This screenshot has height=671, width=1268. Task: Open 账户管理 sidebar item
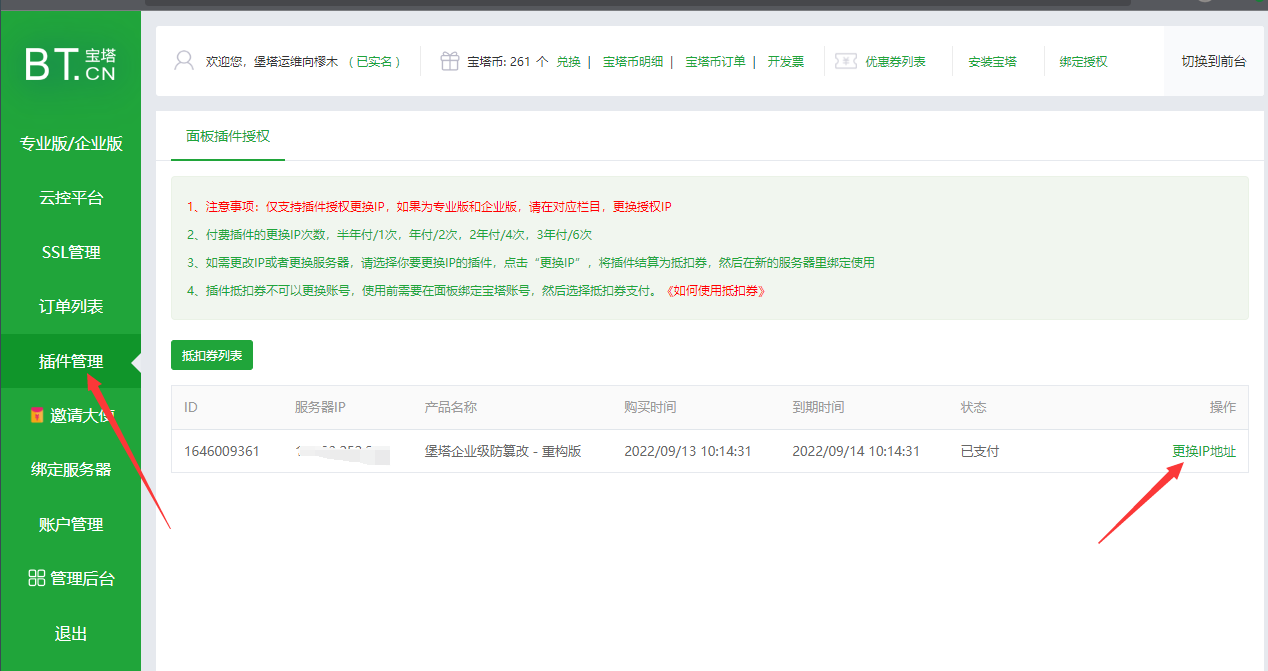point(71,524)
